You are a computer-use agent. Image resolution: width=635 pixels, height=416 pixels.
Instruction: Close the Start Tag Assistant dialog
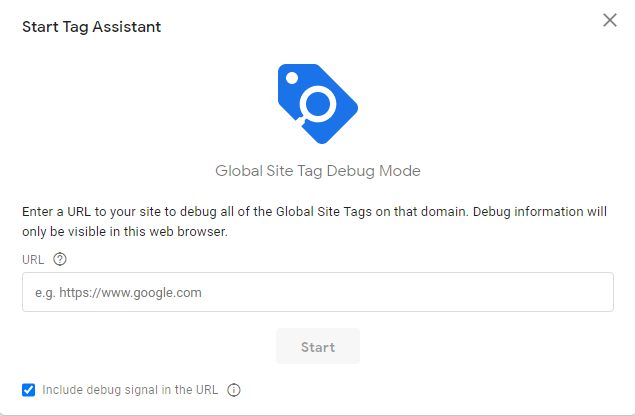click(609, 20)
